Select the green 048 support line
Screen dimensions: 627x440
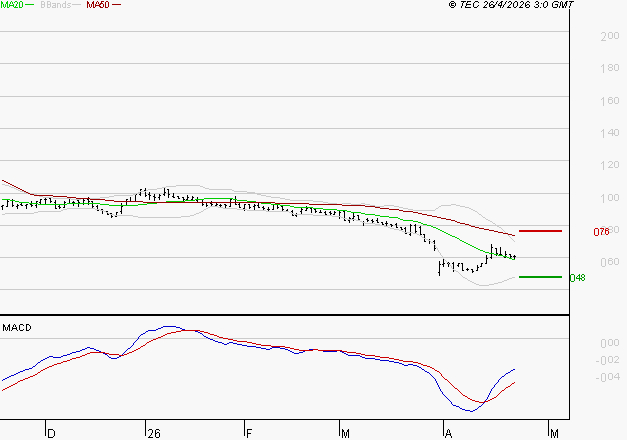click(540, 277)
